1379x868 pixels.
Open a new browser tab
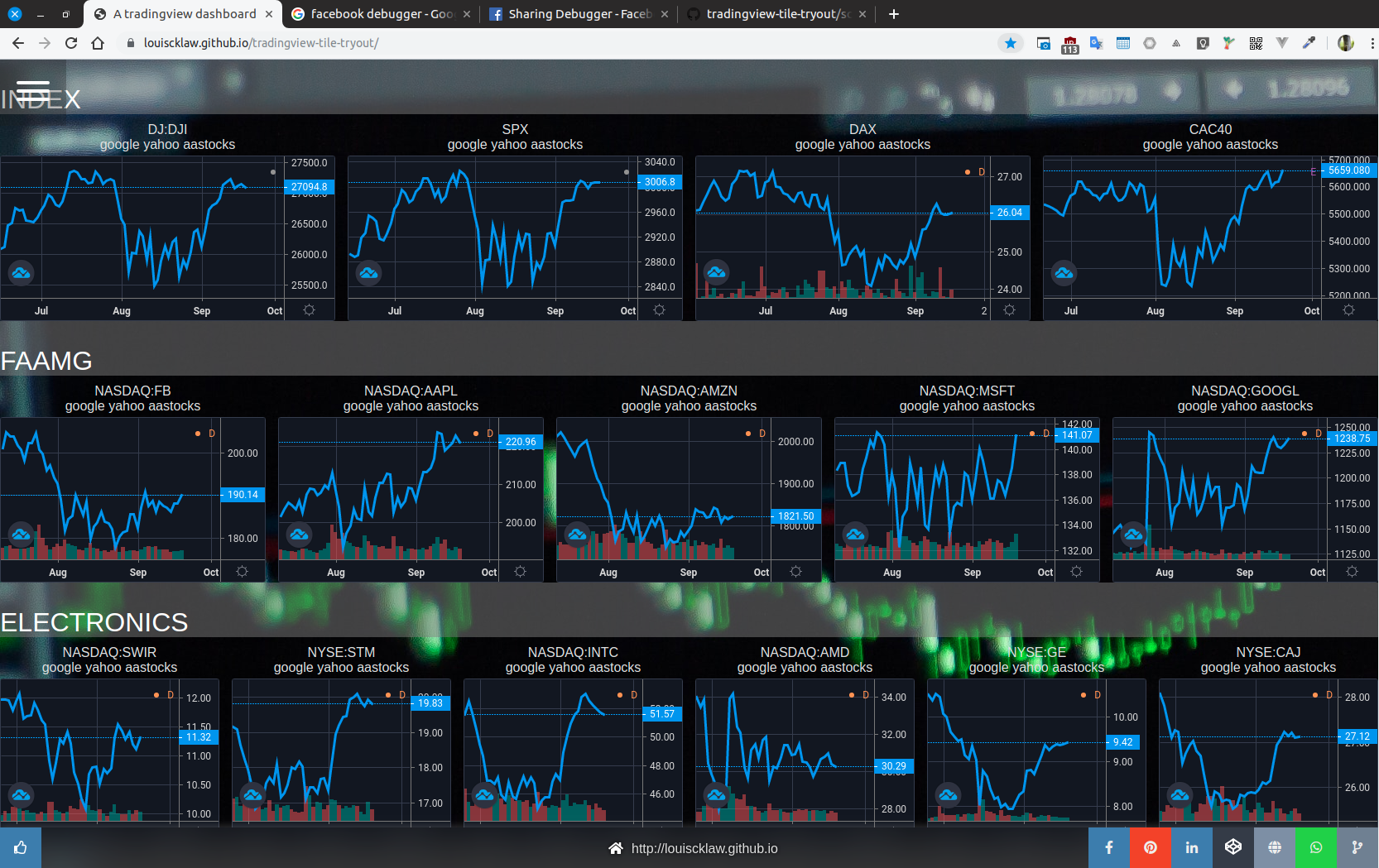pos(894,14)
